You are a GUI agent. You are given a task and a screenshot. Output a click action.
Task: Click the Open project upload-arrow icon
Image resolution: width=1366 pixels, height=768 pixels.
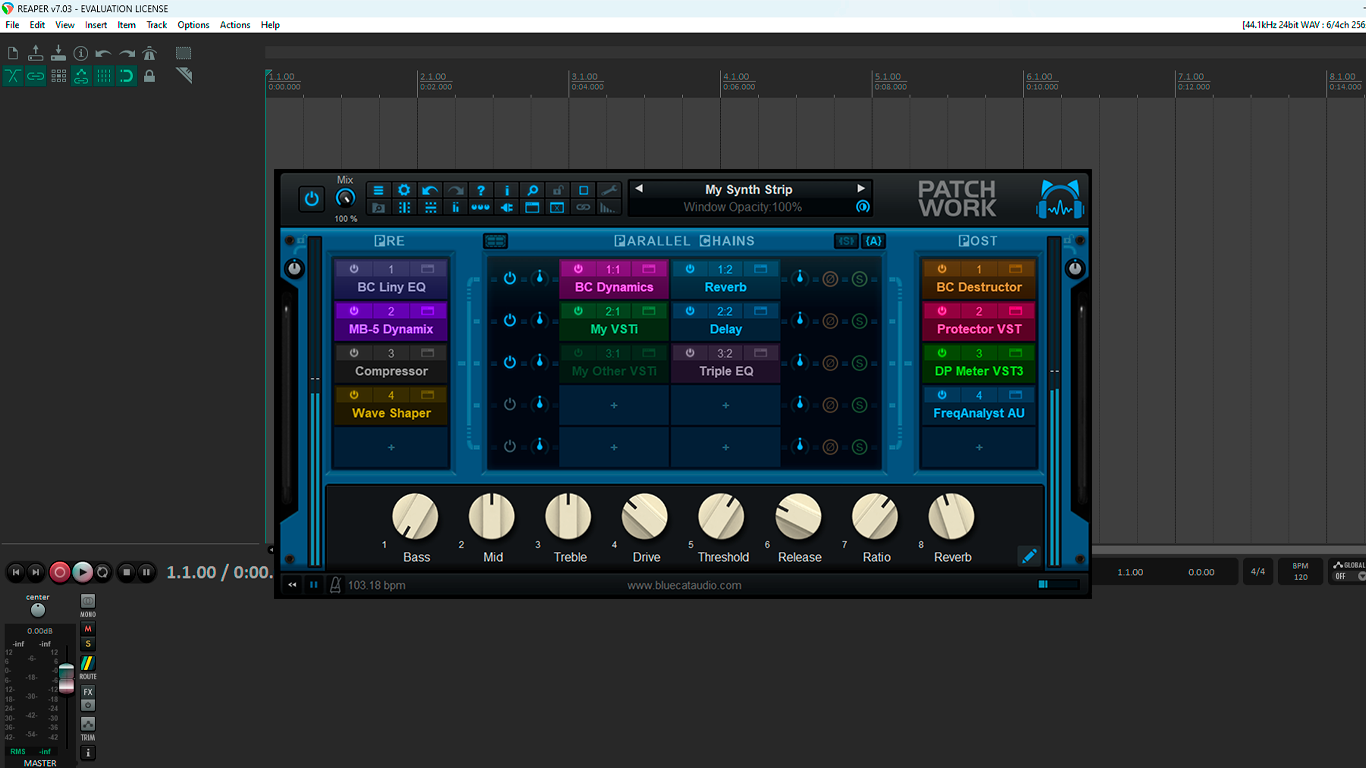coord(36,53)
